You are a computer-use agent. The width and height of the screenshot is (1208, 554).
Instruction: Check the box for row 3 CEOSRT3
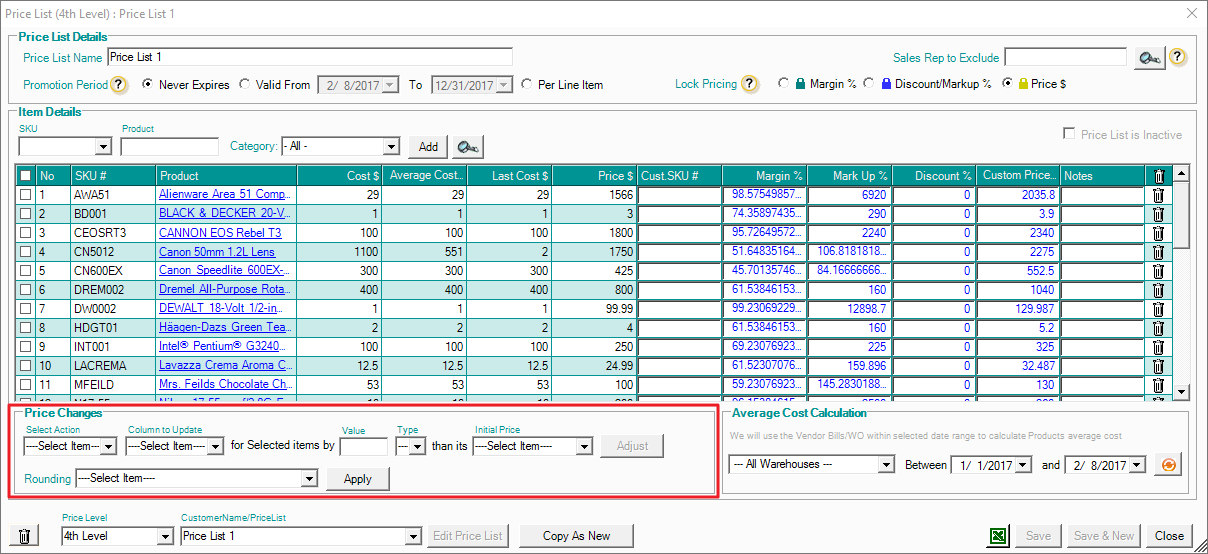point(25,233)
